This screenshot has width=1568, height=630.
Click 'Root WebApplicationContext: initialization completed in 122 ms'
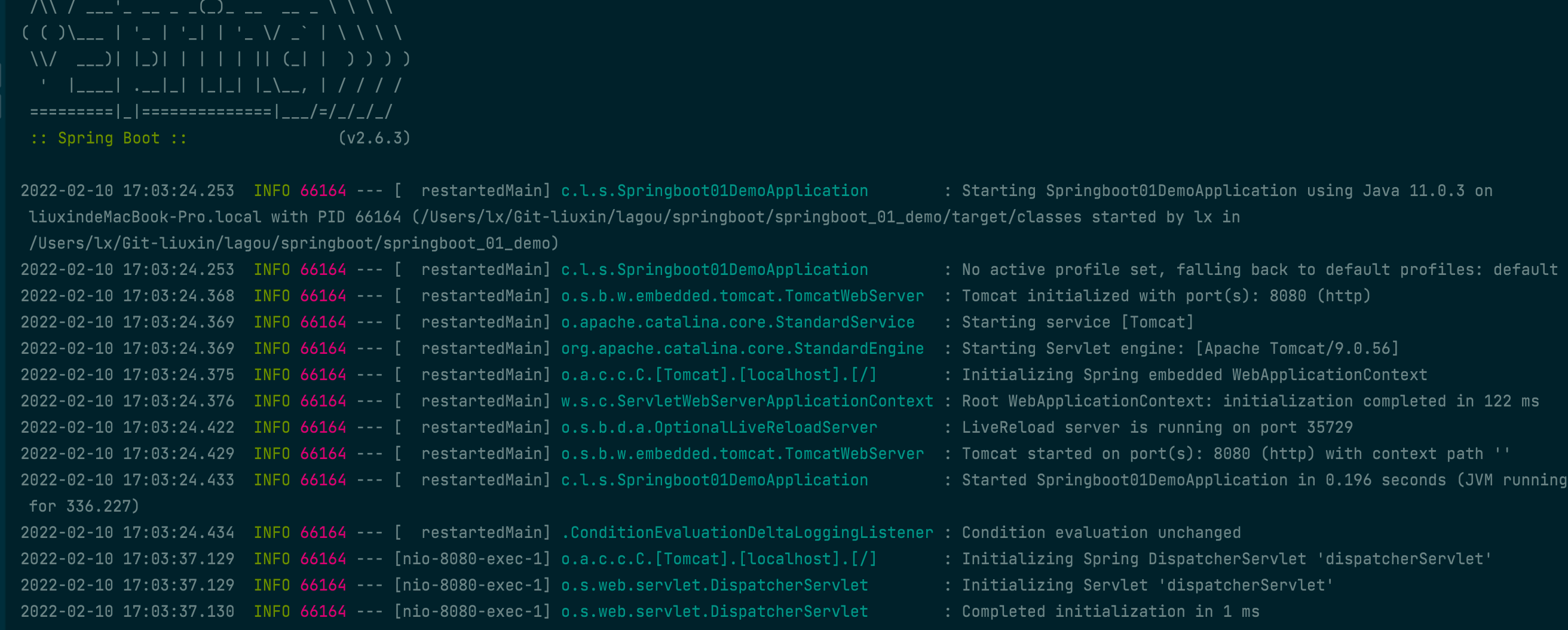1250,401
